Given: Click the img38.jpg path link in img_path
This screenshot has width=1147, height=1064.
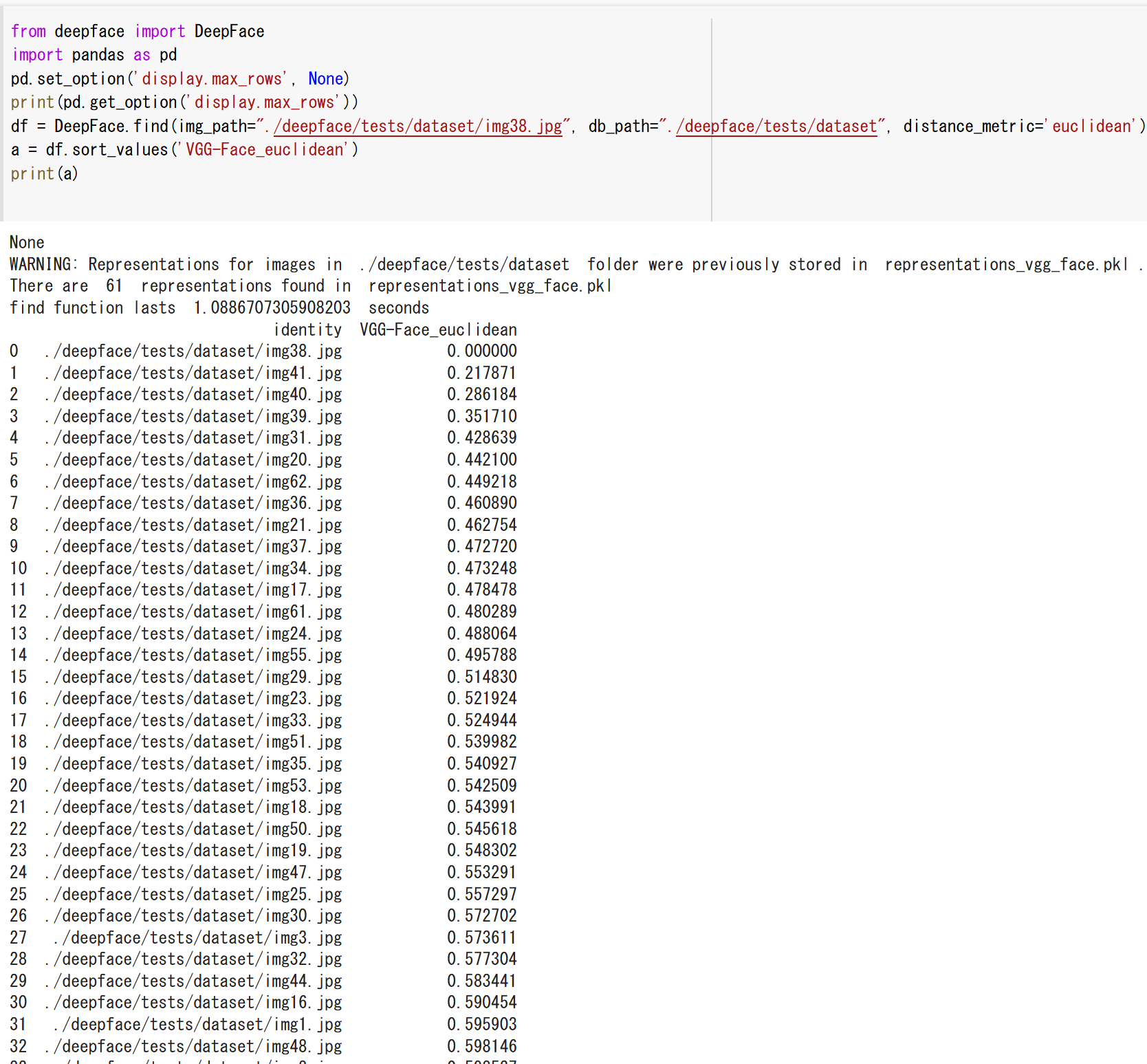Looking at the screenshot, I should click(417, 127).
